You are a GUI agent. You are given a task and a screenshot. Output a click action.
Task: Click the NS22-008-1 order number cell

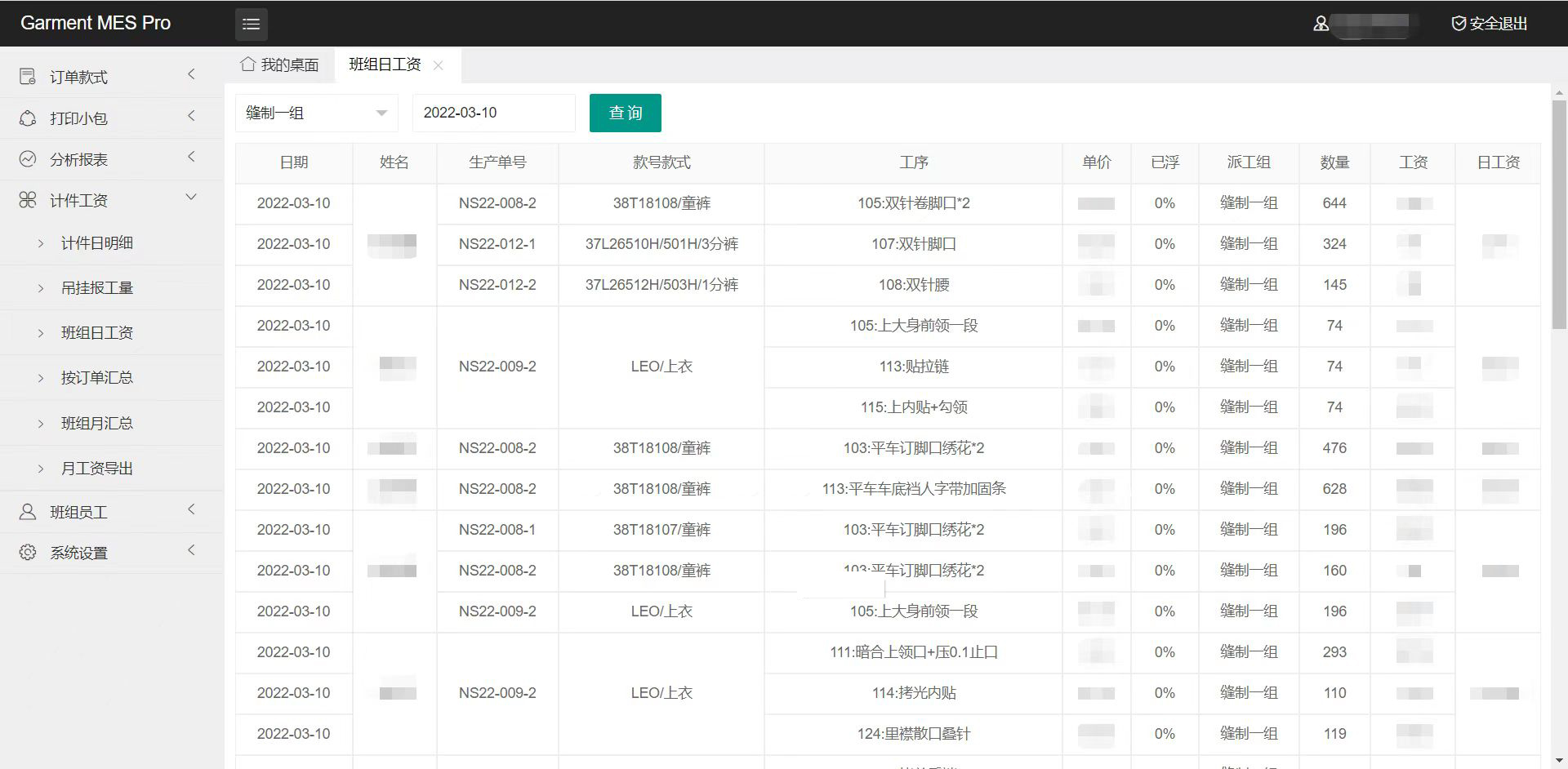click(497, 530)
